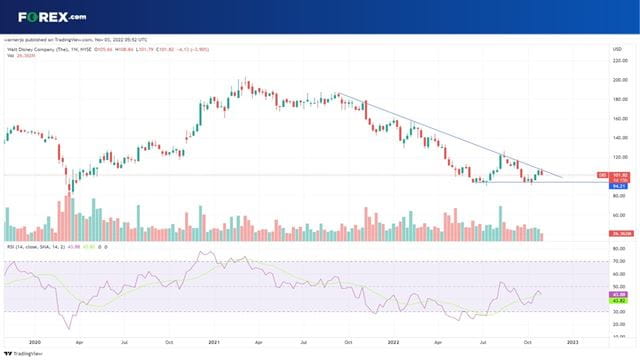Viewport: 640px width, 360px height.
Task: Click the 60.00 price axis label
Action: tap(620, 215)
